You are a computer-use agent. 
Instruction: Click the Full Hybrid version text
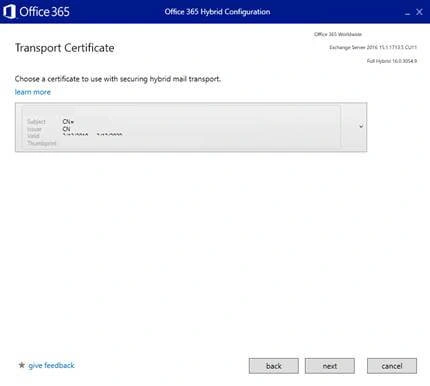point(392,61)
